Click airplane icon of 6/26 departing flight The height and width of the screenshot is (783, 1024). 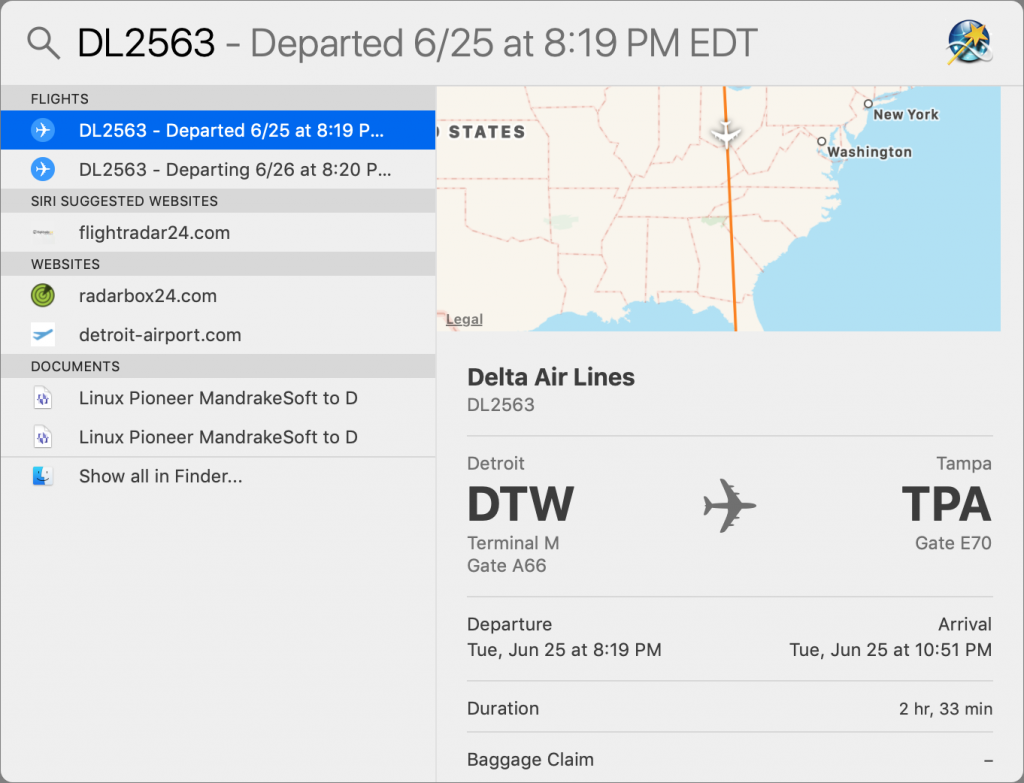coord(43,169)
